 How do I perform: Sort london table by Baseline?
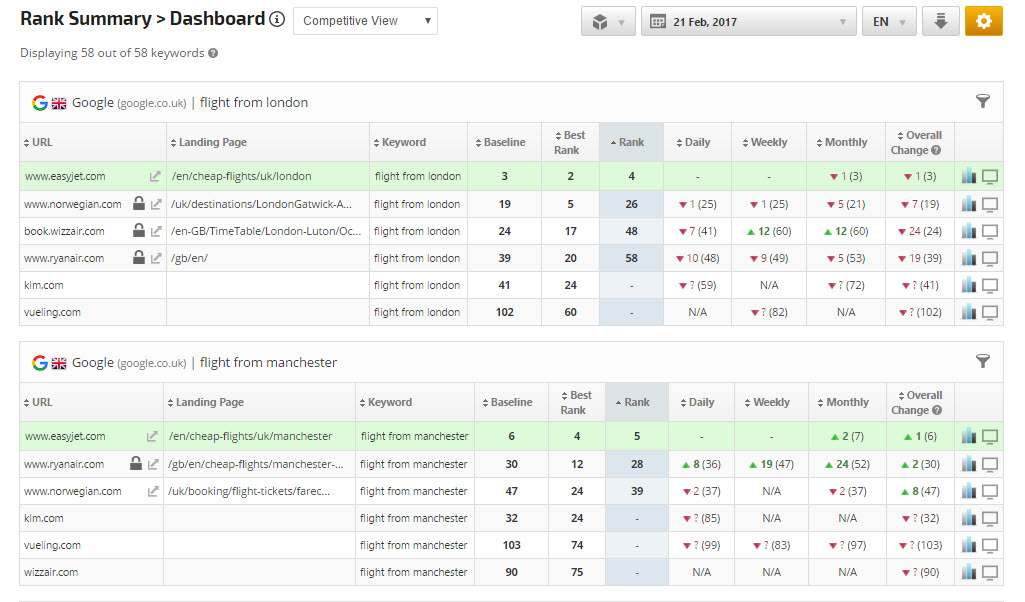500,142
